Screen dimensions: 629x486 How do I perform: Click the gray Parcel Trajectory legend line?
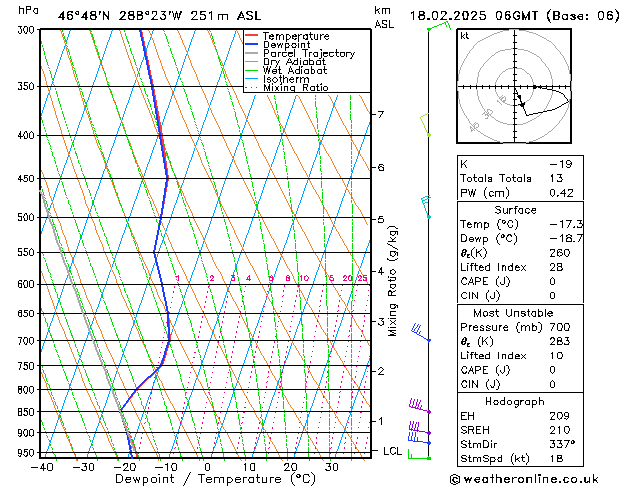(x=251, y=53)
